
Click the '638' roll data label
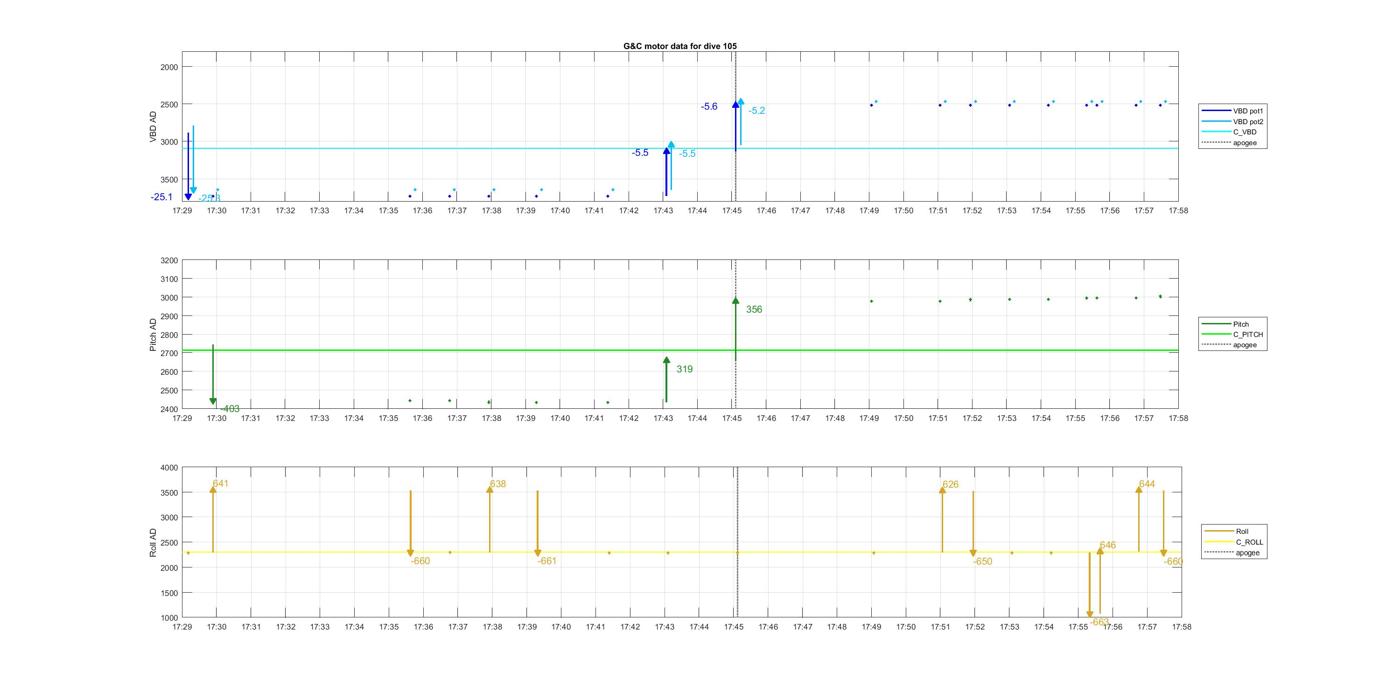pyautogui.click(x=497, y=484)
